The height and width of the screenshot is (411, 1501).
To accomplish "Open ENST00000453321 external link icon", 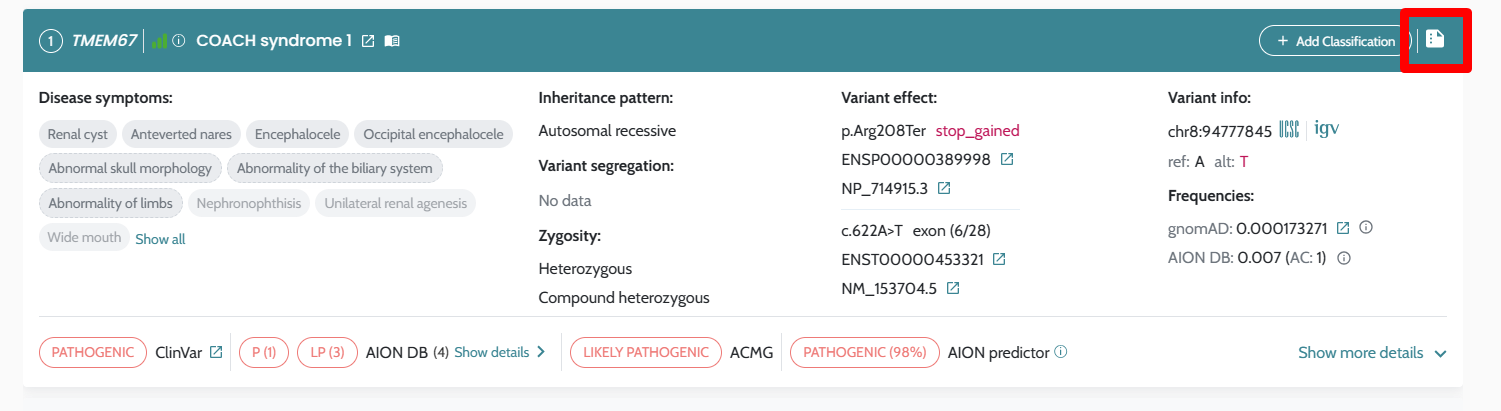I will 999,260.
